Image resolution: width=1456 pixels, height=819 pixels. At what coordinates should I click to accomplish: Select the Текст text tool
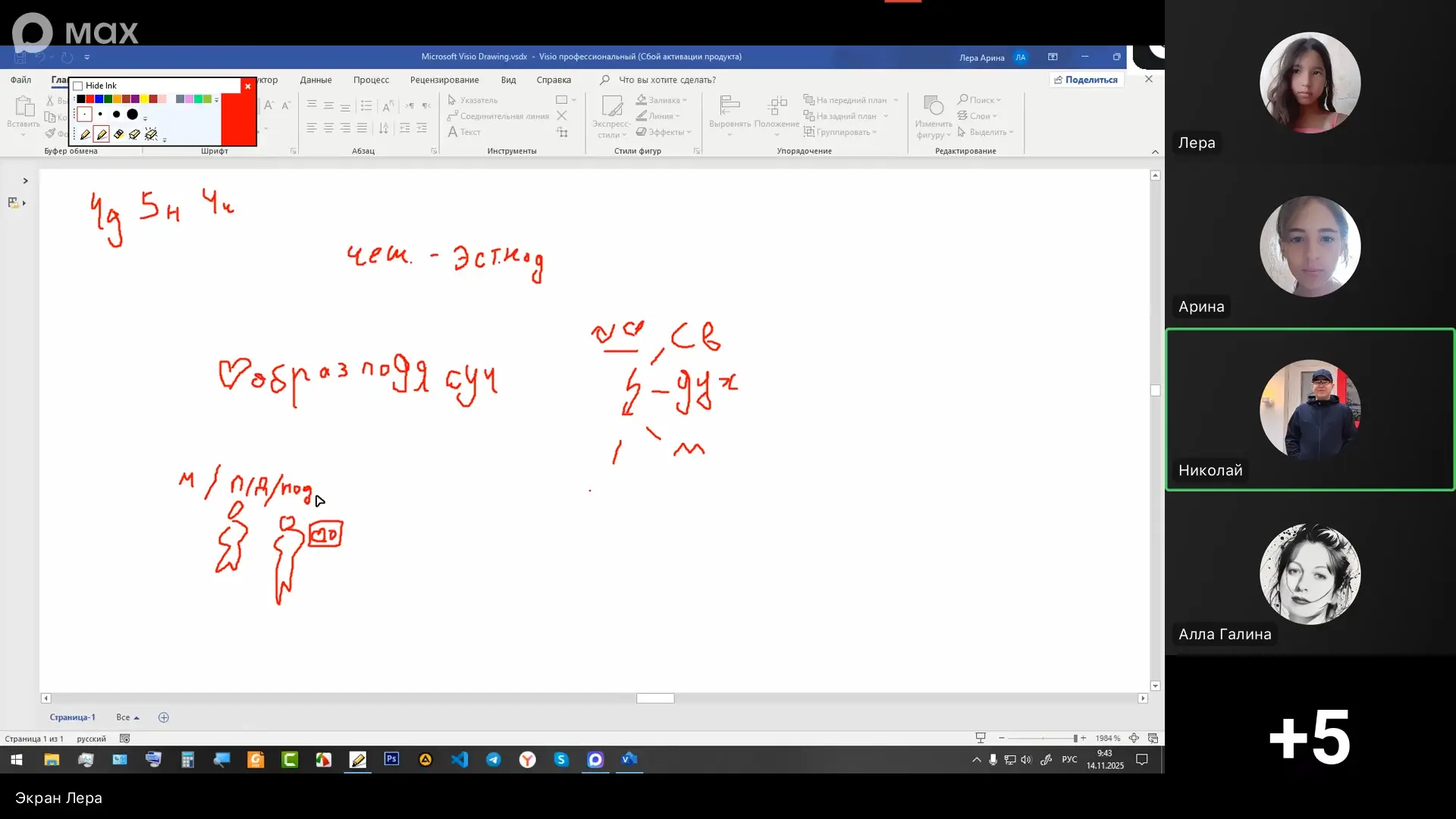464,132
